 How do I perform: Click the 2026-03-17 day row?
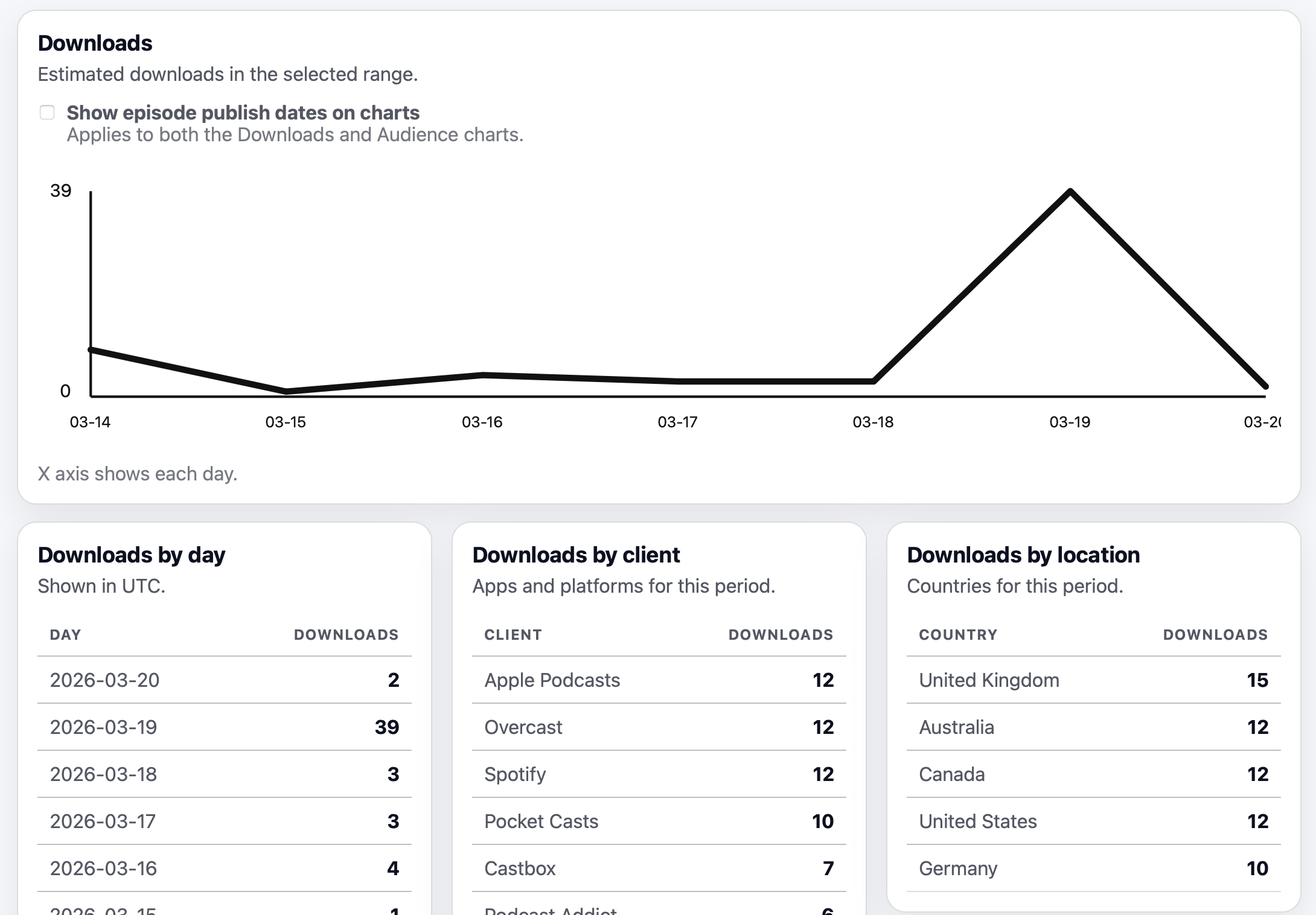click(x=224, y=821)
